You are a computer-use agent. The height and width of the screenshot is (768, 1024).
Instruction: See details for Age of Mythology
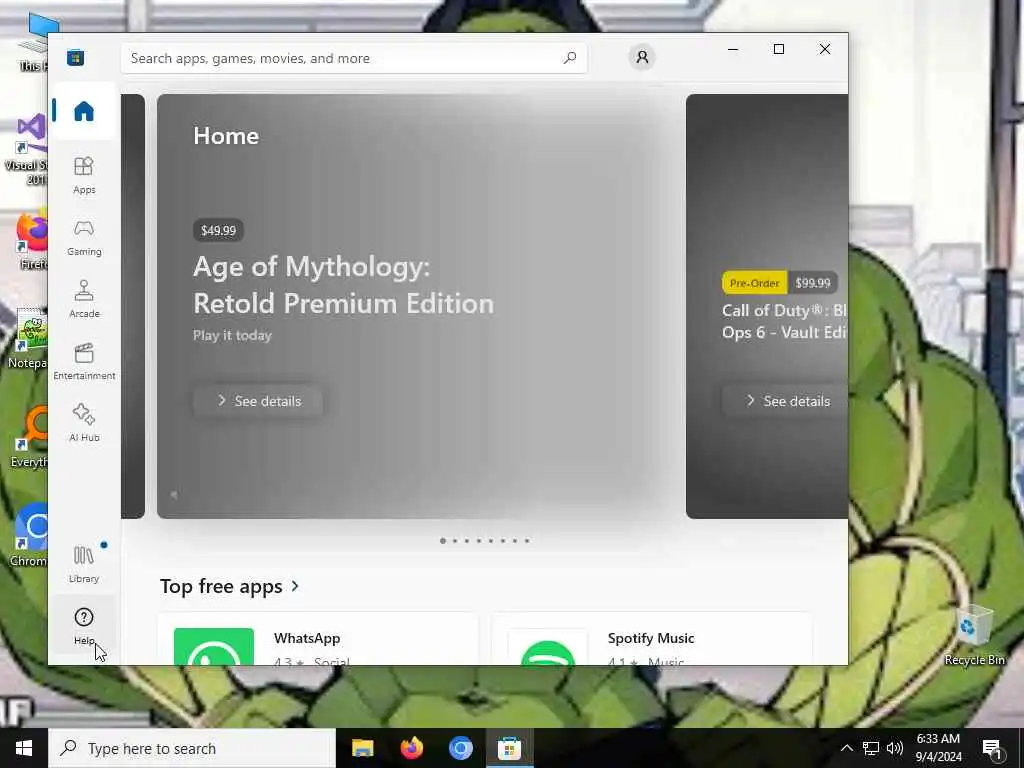[x=258, y=401]
